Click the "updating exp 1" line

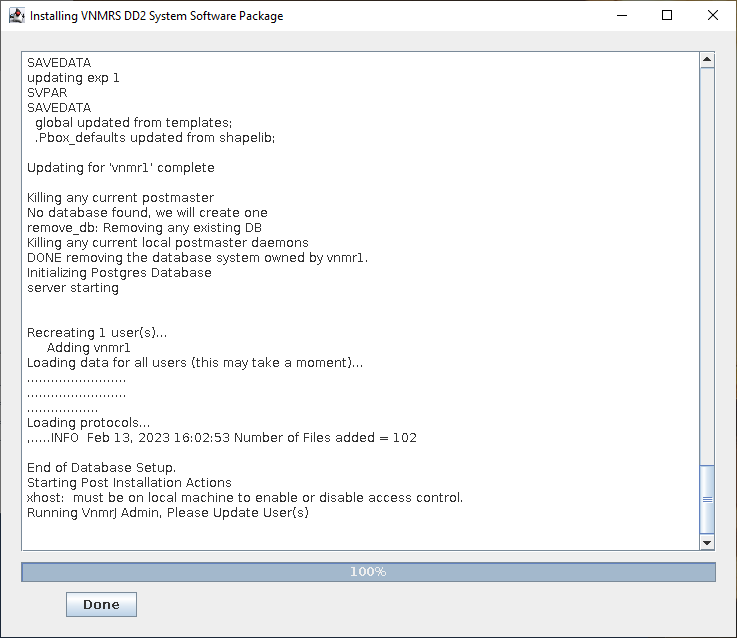(x=73, y=78)
